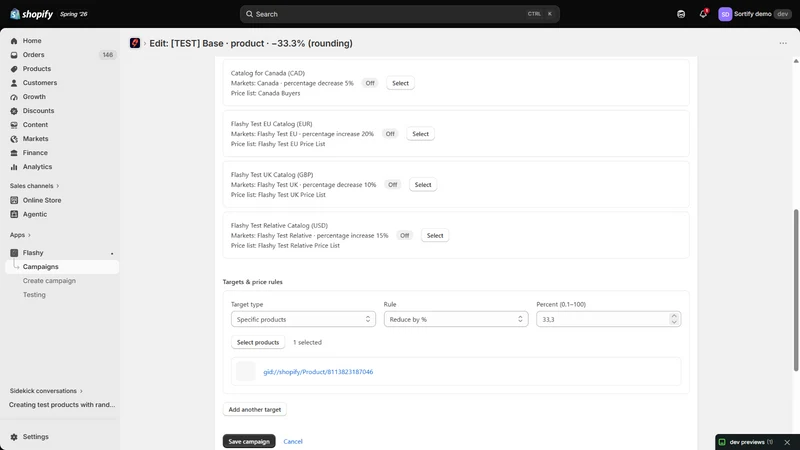
Task: Click the Search bar
Action: [x=399, y=14]
